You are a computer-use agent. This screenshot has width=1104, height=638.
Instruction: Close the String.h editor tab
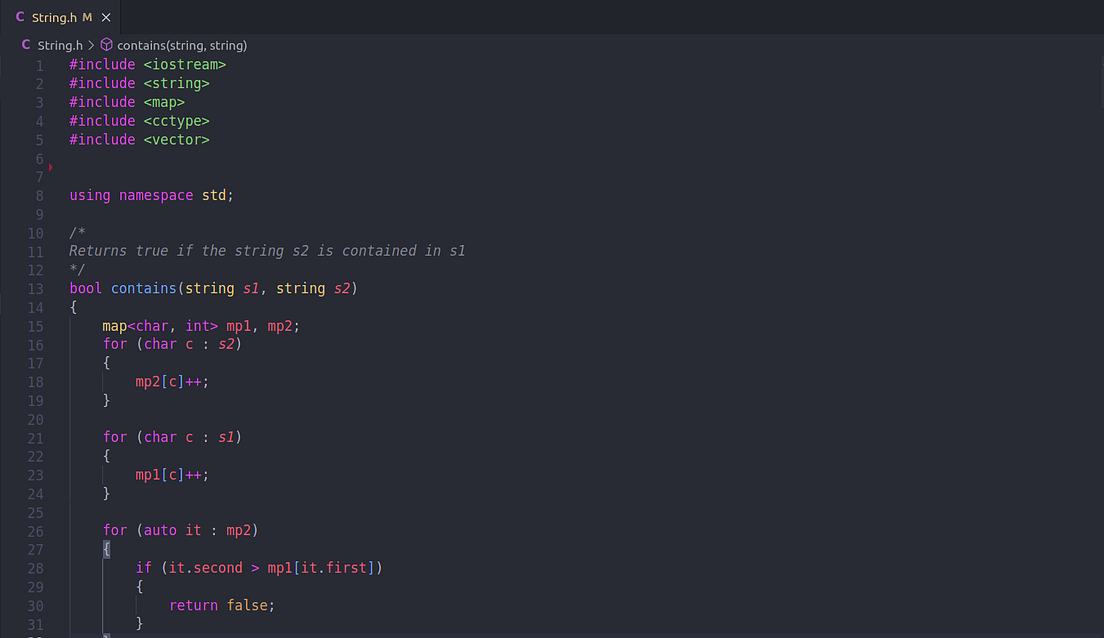(105, 17)
